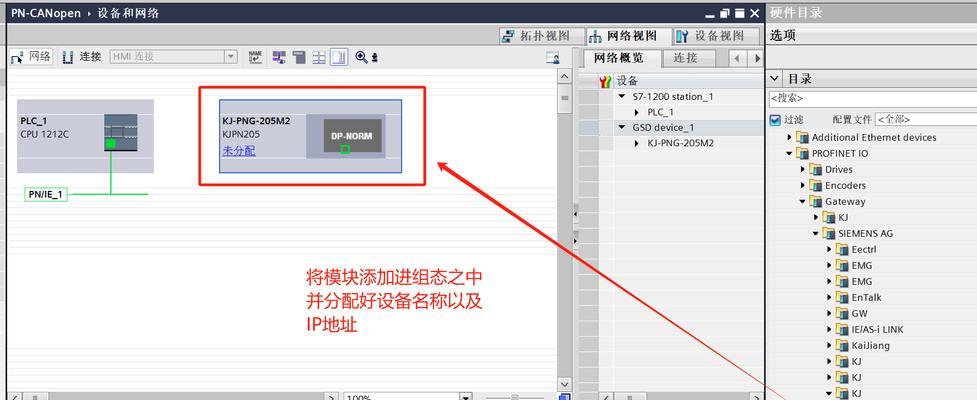Click the 未分配 not-assigned link
The height and width of the screenshot is (400, 977).
click(x=239, y=151)
